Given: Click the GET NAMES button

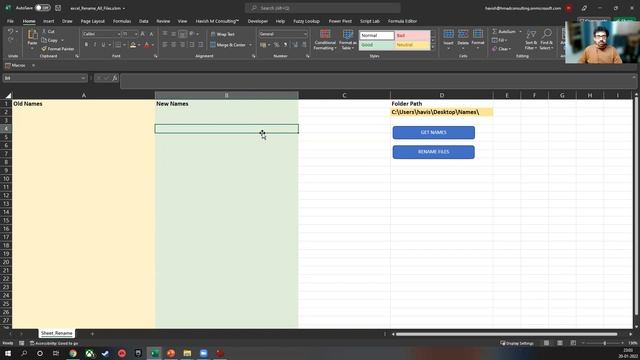Looking at the screenshot, I should click(x=433, y=132).
